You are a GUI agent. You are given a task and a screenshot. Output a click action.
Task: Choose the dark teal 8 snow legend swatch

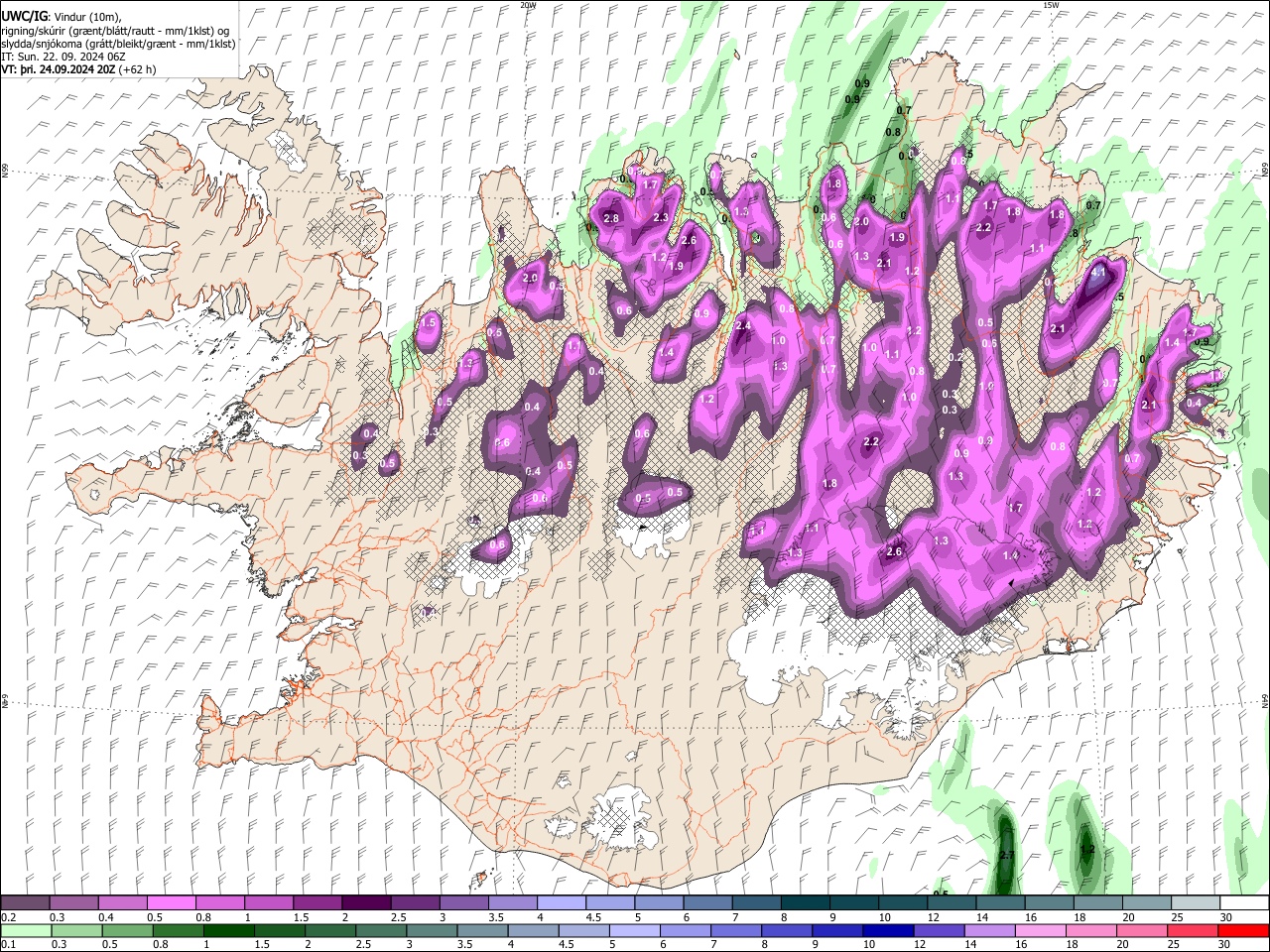pos(804,903)
